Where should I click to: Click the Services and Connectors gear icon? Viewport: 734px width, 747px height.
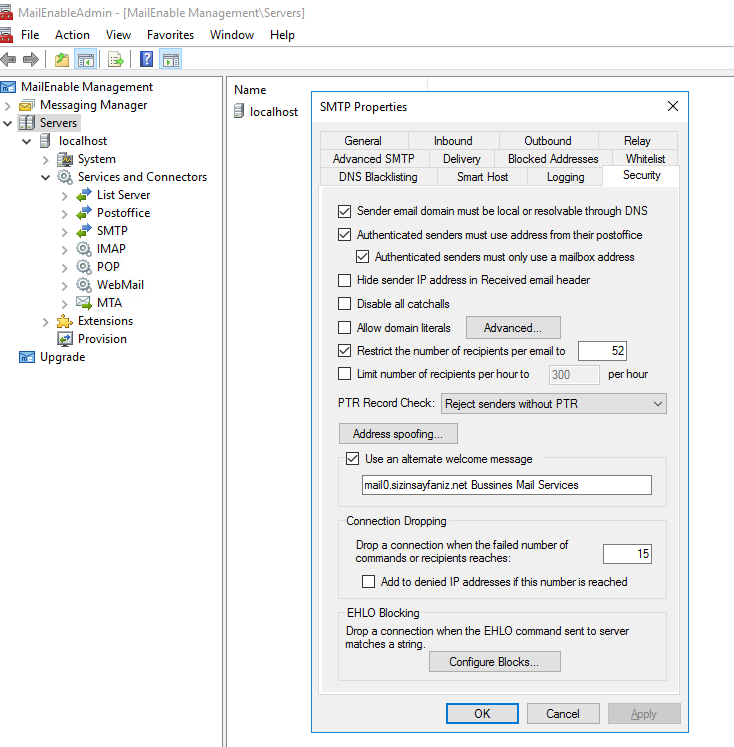[65, 177]
